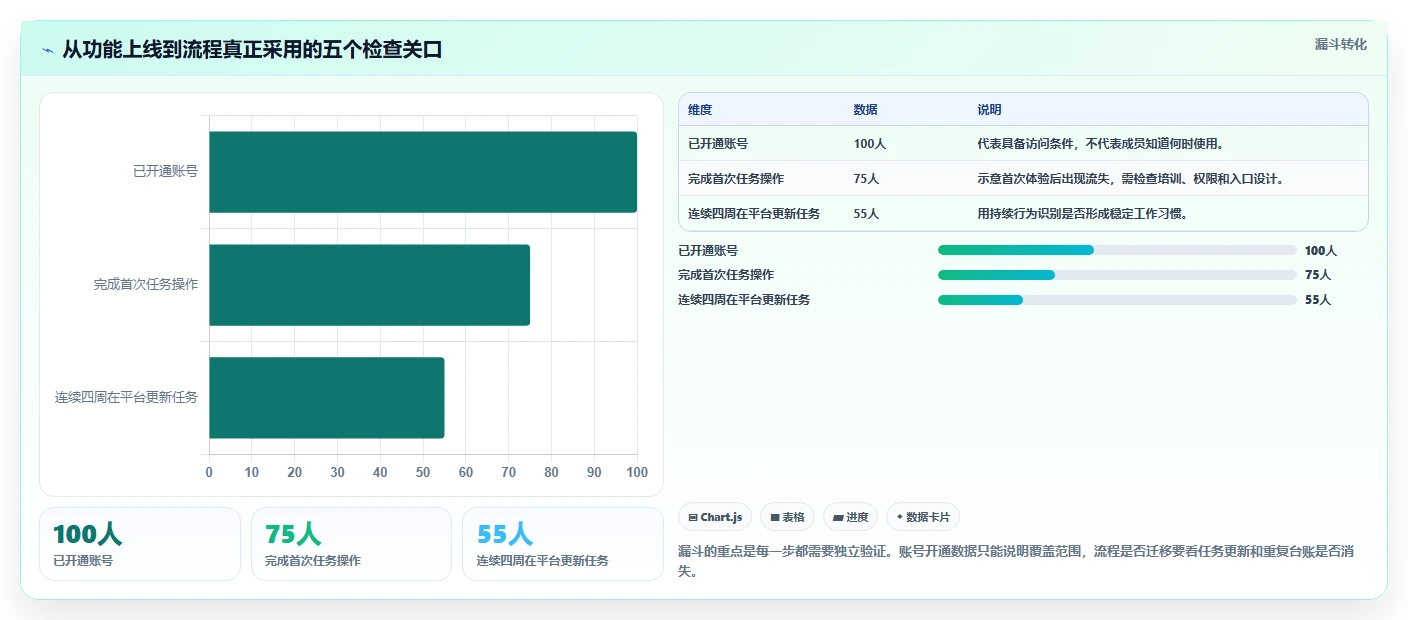
Task: Click description starting 用持续行为识别
Action: coord(1082,214)
